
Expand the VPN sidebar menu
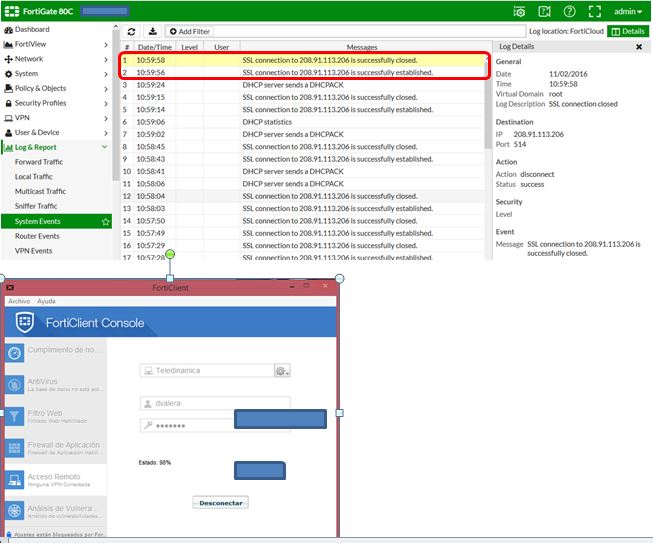[x=56, y=118]
